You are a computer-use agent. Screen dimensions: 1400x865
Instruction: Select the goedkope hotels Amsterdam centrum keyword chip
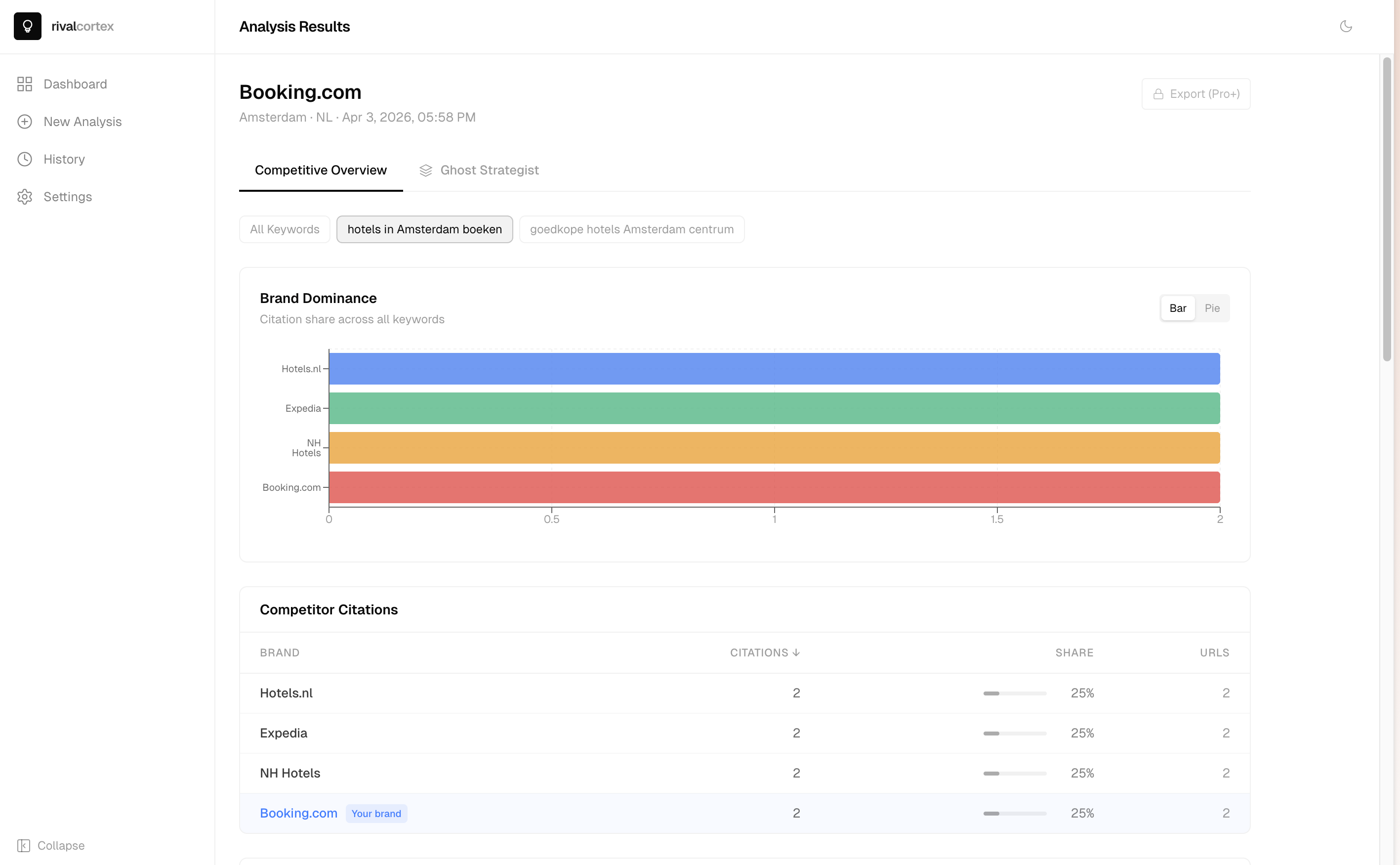click(632, 229)
